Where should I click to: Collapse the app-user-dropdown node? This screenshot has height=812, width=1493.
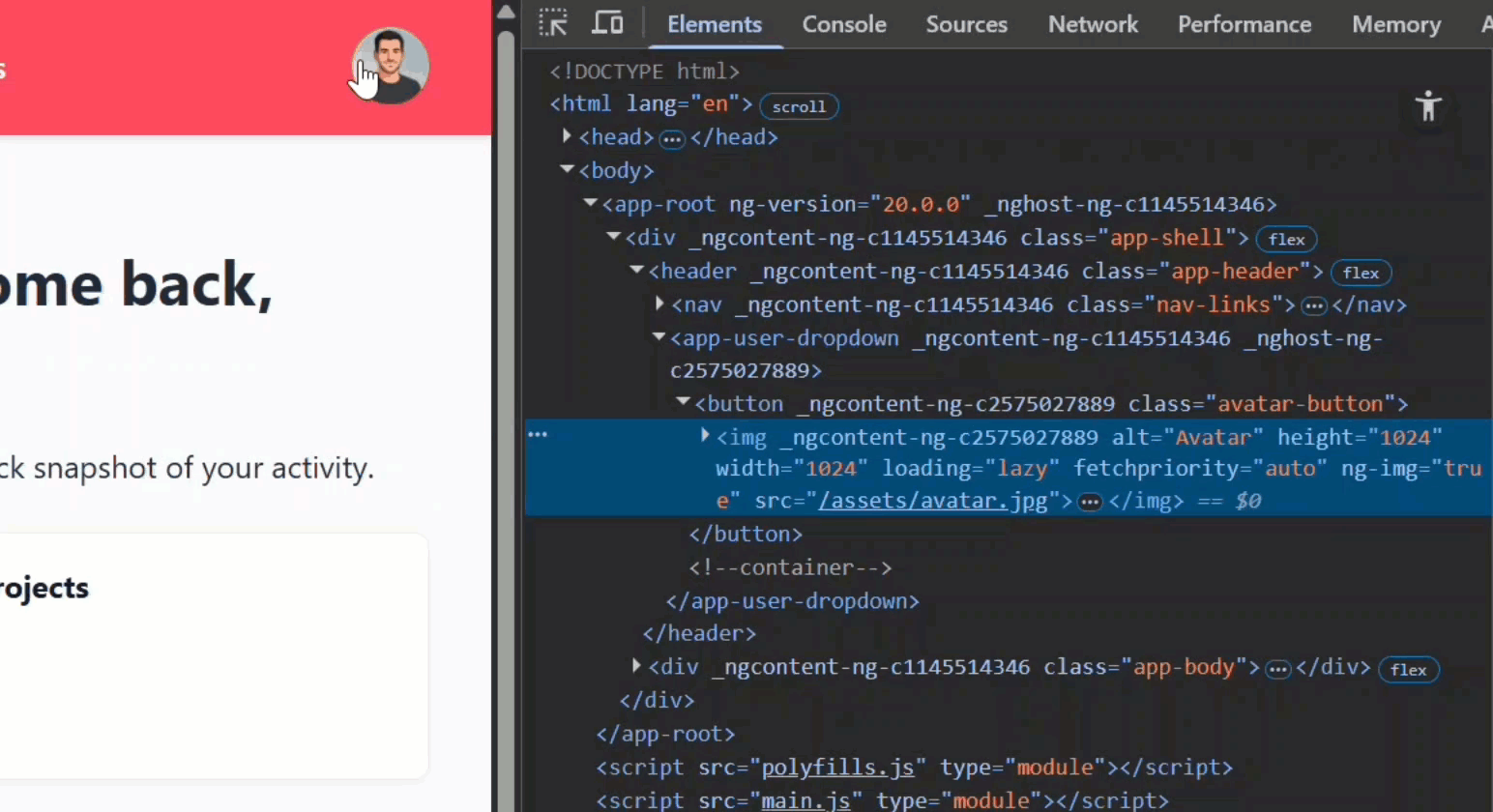click(659, 337)
